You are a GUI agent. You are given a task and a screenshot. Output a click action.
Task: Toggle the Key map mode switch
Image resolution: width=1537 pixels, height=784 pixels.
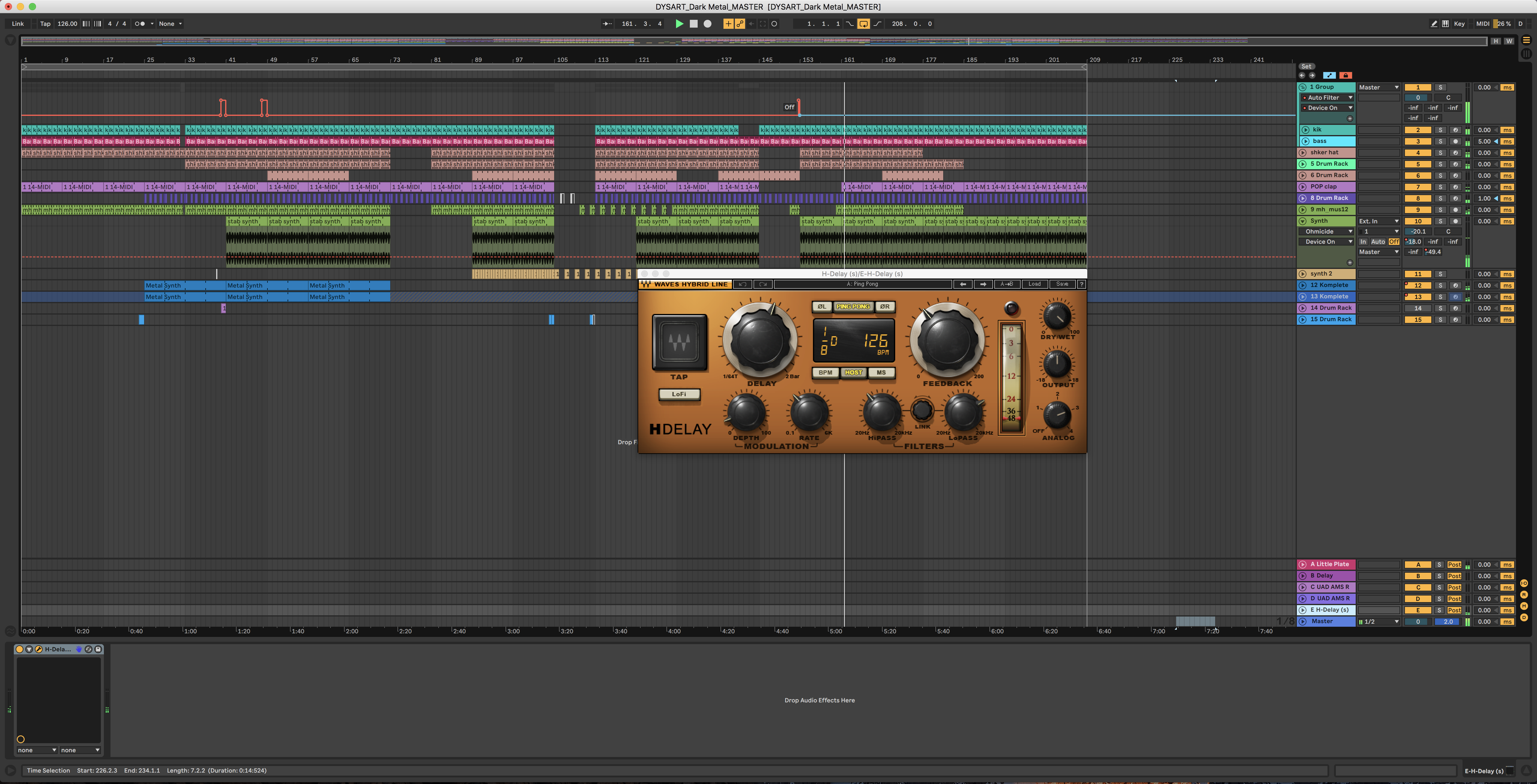(x=1459, y=24)
